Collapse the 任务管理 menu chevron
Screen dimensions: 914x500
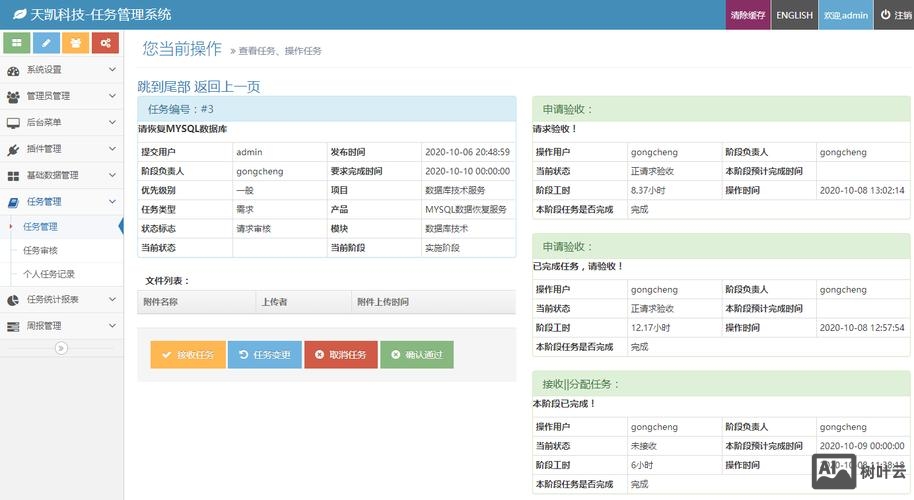point(113,202)
